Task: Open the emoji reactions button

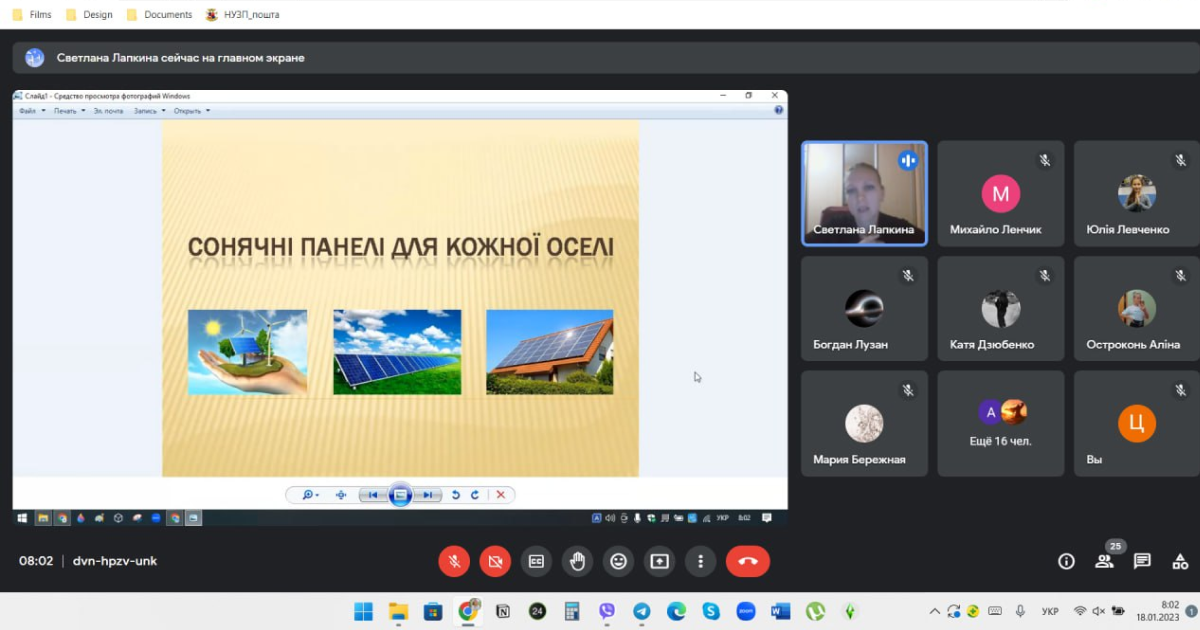Action: tap(618, 561)
